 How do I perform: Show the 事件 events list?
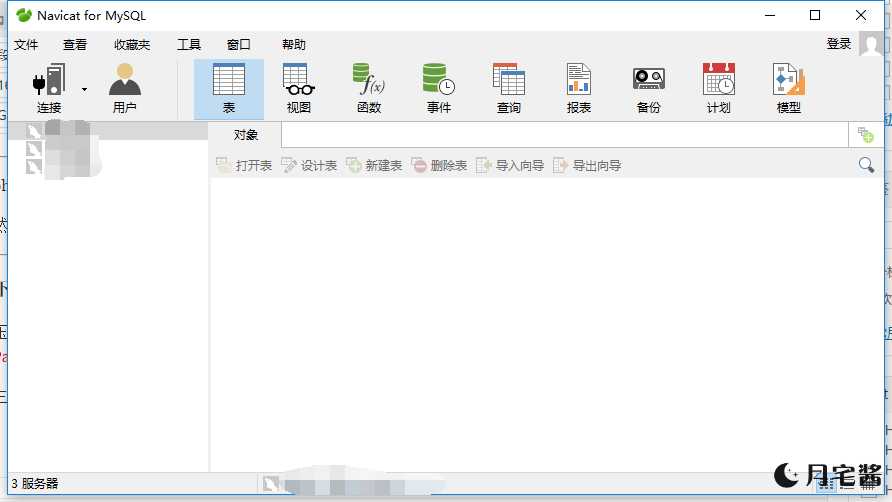(439, 89)
